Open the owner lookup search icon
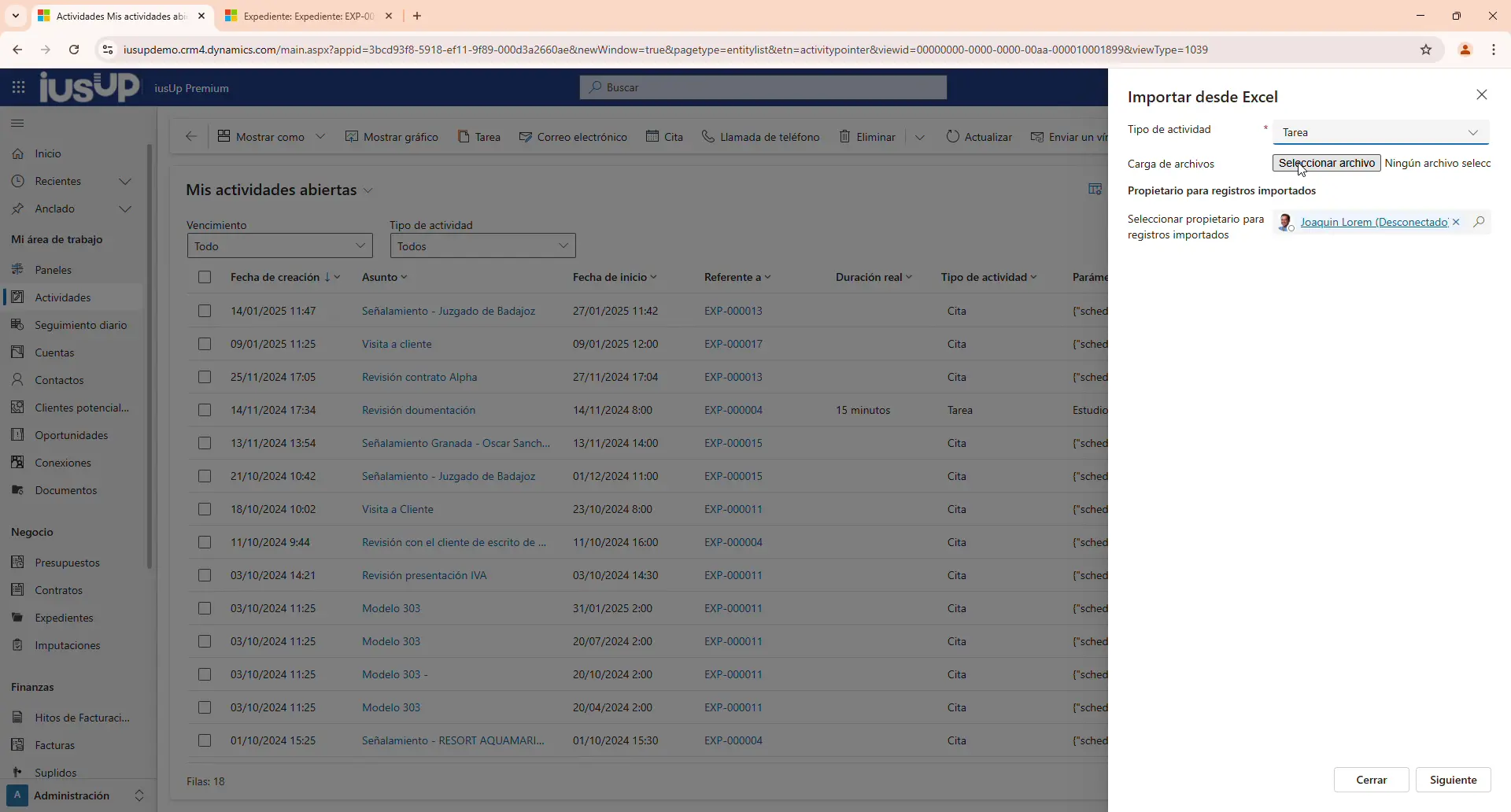Image resolution: width=1511 pixels, height=812 pixels. [x=1479, y=223]
